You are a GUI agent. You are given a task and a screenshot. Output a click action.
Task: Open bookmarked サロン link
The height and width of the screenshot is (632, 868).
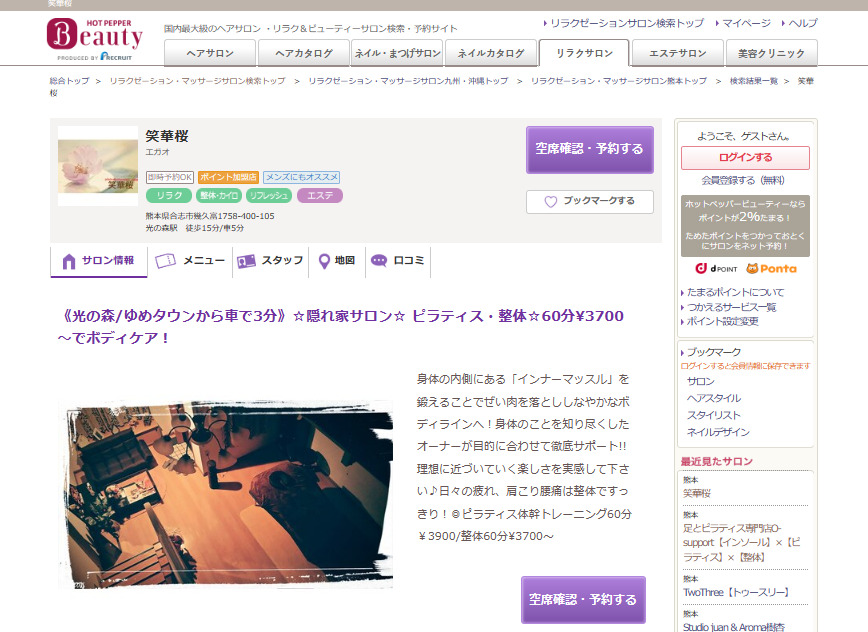700,381
